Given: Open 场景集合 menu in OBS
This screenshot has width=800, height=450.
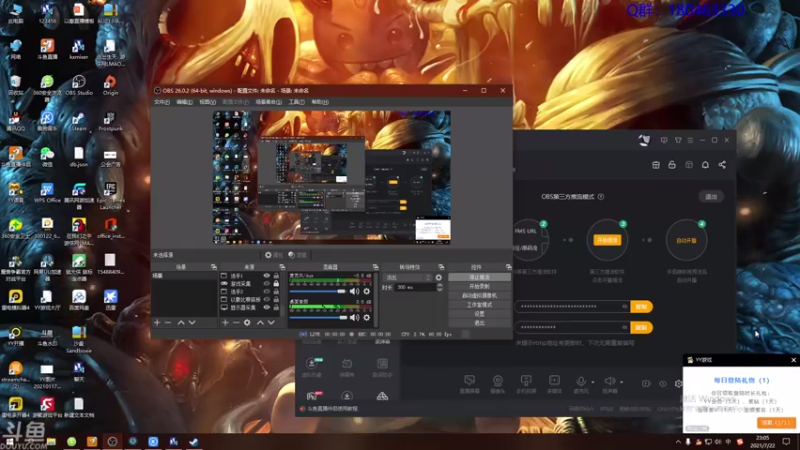Looking at the screenshot, I should tap(268, 102).
